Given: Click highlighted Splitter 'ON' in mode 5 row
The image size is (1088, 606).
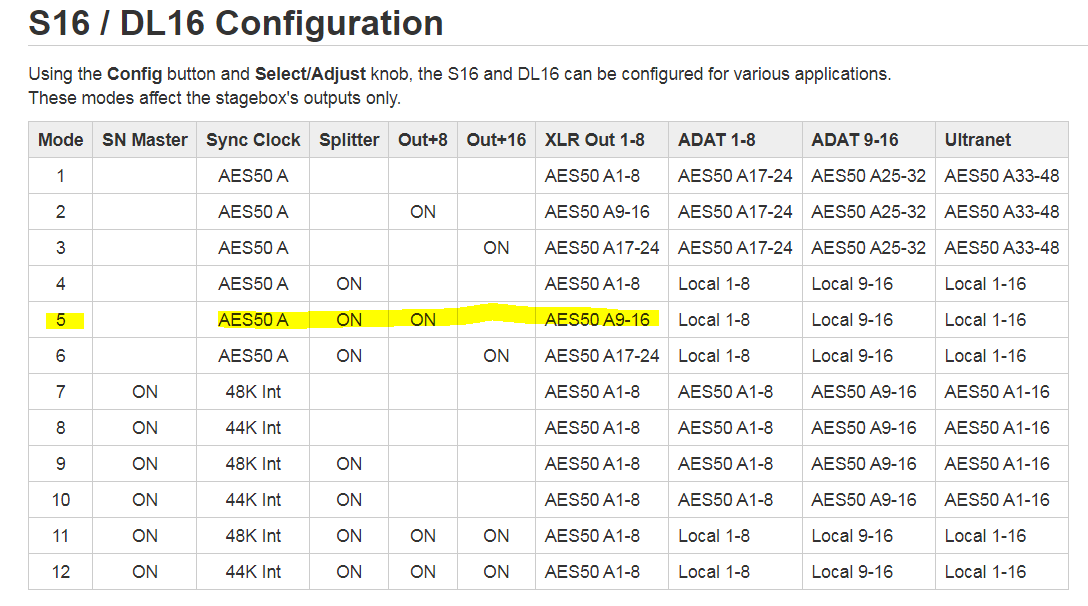Looking at the screenshot, I should pyautogui.click(x=349, y=320).
